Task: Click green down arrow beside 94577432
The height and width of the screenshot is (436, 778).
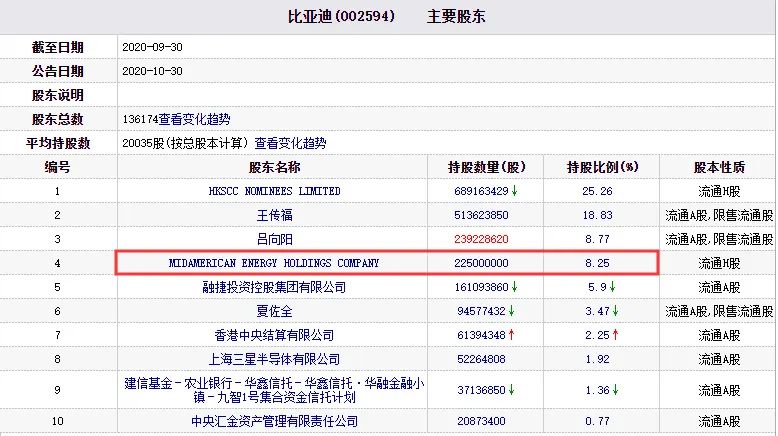Action: pos(512,311)
